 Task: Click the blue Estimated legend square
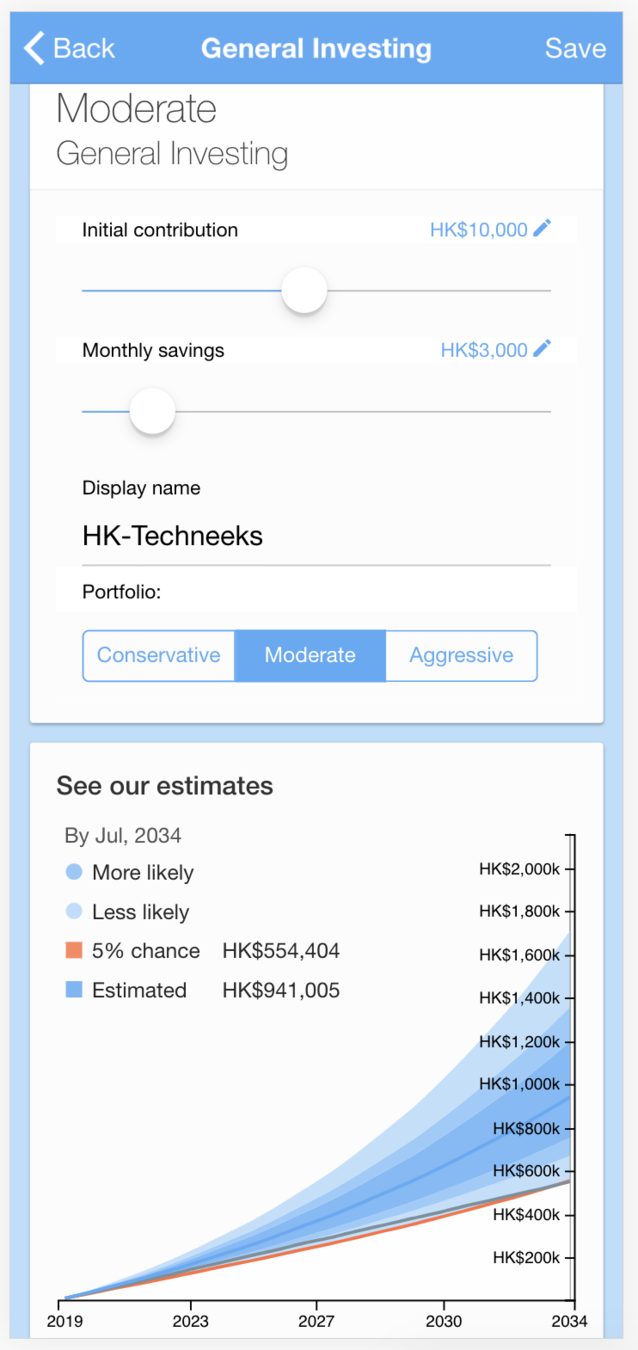[73, 990]
